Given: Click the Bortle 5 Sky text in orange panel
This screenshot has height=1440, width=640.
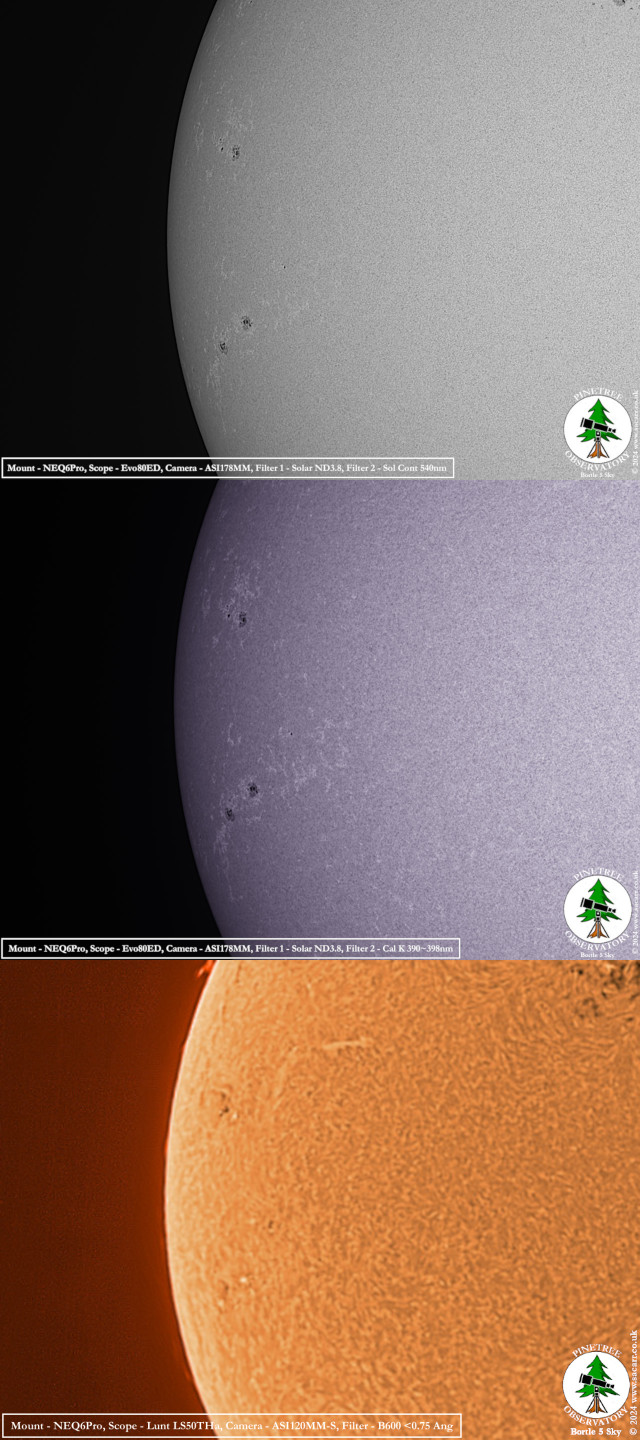Looking at the screenshot, I should tap(596, 1432).
